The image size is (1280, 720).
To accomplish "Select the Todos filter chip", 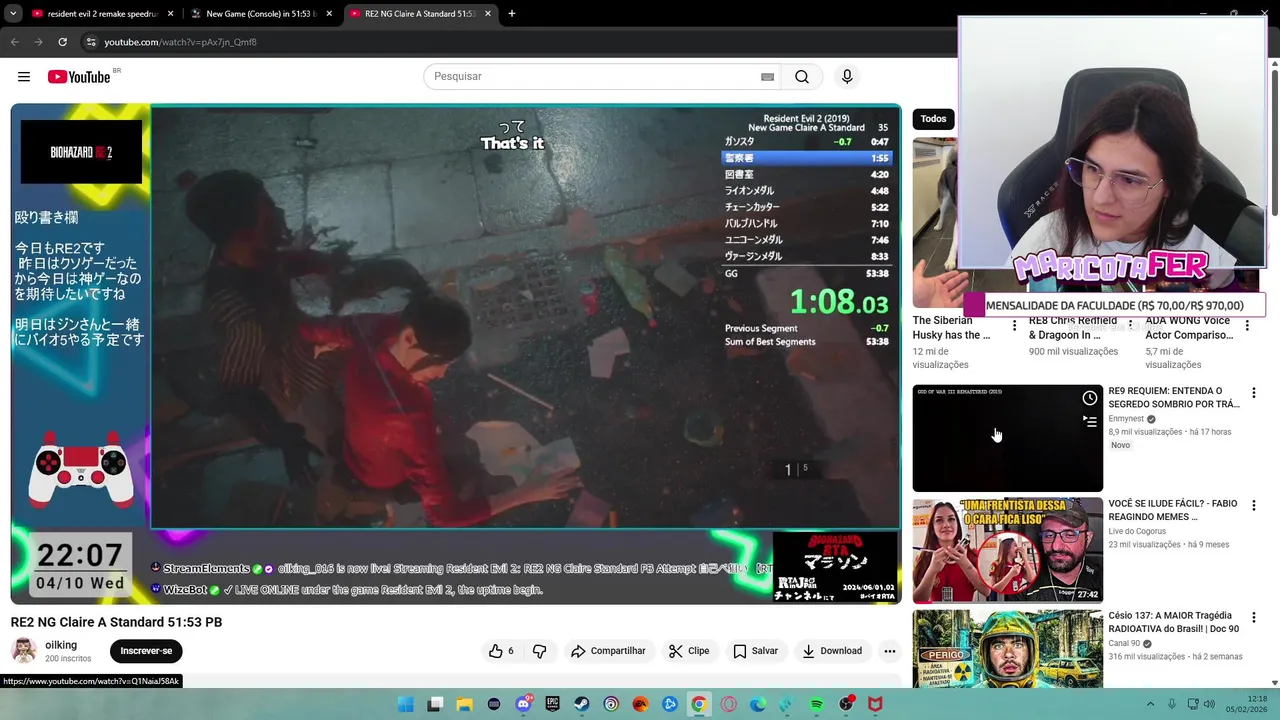I will pos(933,119).
